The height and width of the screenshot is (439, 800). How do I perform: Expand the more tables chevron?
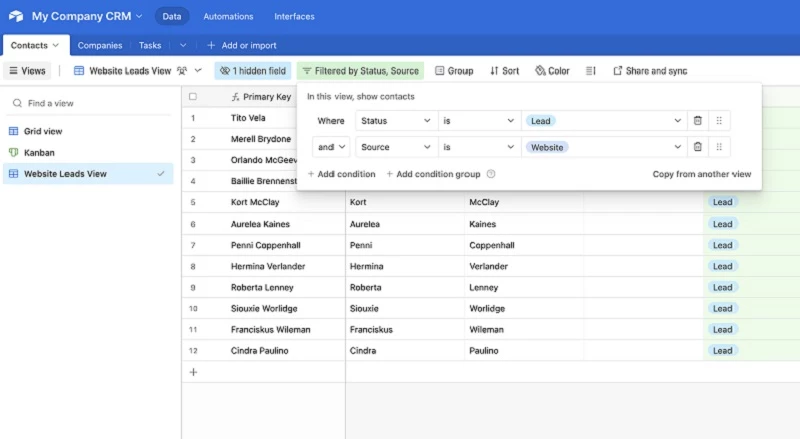tap(183, 45)
